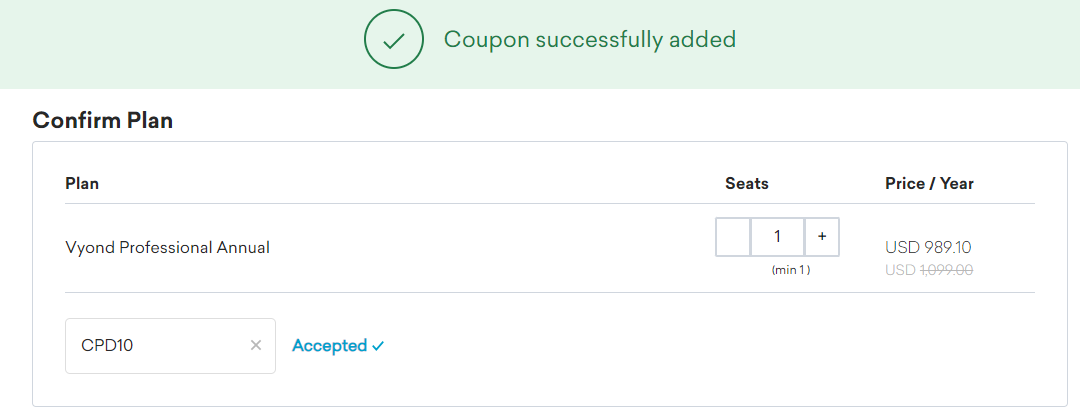
Task: Click the crossed-out original price USD 1,099.00
Action: [x=929, y=269]
